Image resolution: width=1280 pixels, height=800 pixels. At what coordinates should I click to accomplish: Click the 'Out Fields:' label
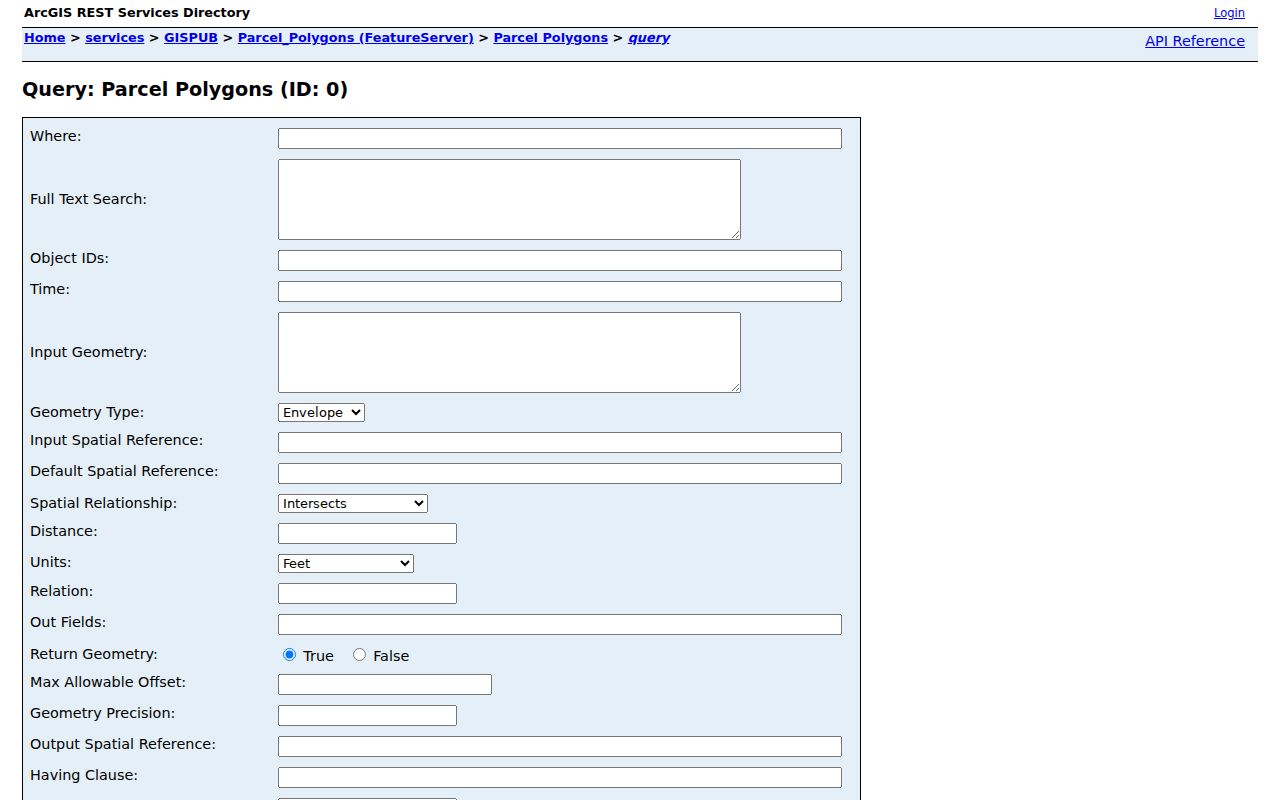[x=68, y=622]
